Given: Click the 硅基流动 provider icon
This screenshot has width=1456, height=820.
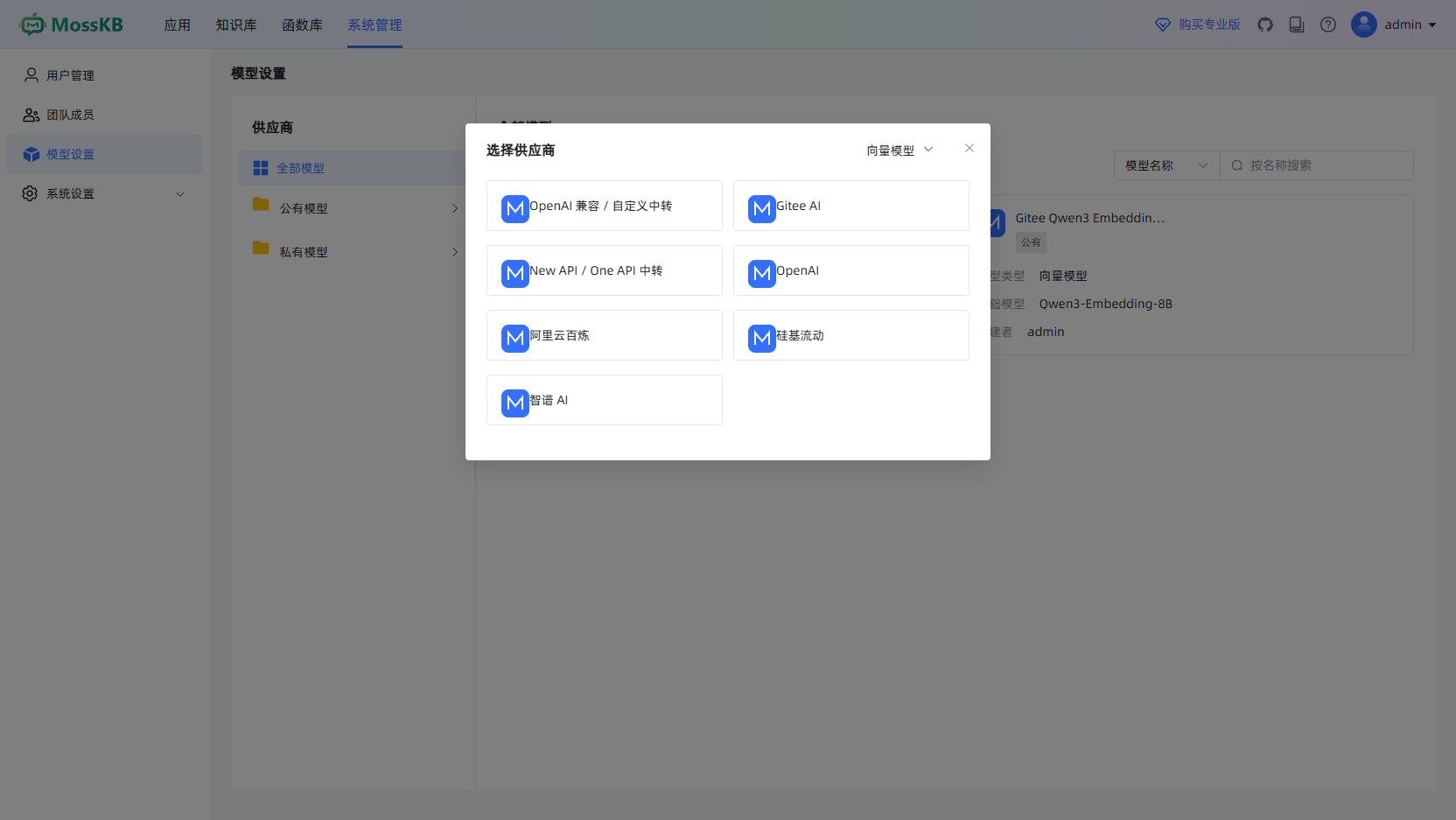Looking at the screenshot, I should [x=762, y=339].
